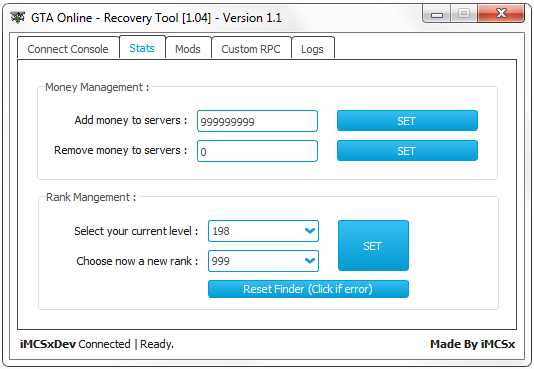Switch to the Stats tab
The image size is (534, 369).
[142, 48]
